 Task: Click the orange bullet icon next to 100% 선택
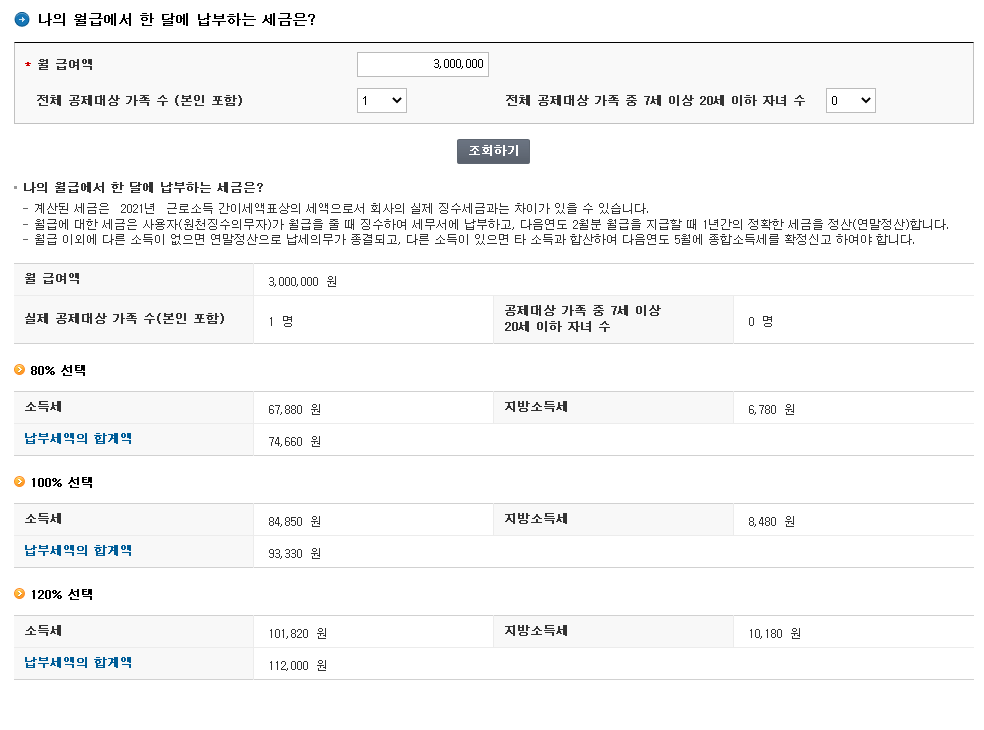coord(19,481)
